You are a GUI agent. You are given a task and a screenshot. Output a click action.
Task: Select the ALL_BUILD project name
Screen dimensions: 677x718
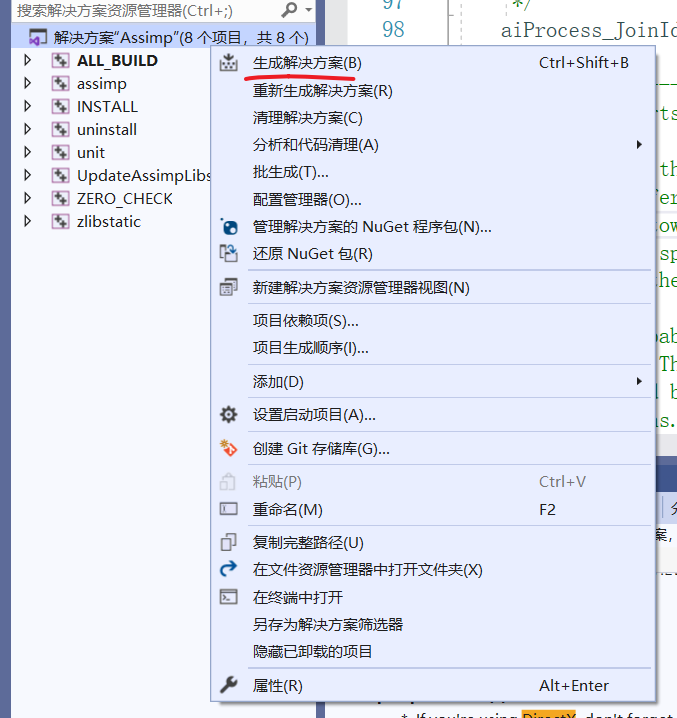[x=117, y=60]
